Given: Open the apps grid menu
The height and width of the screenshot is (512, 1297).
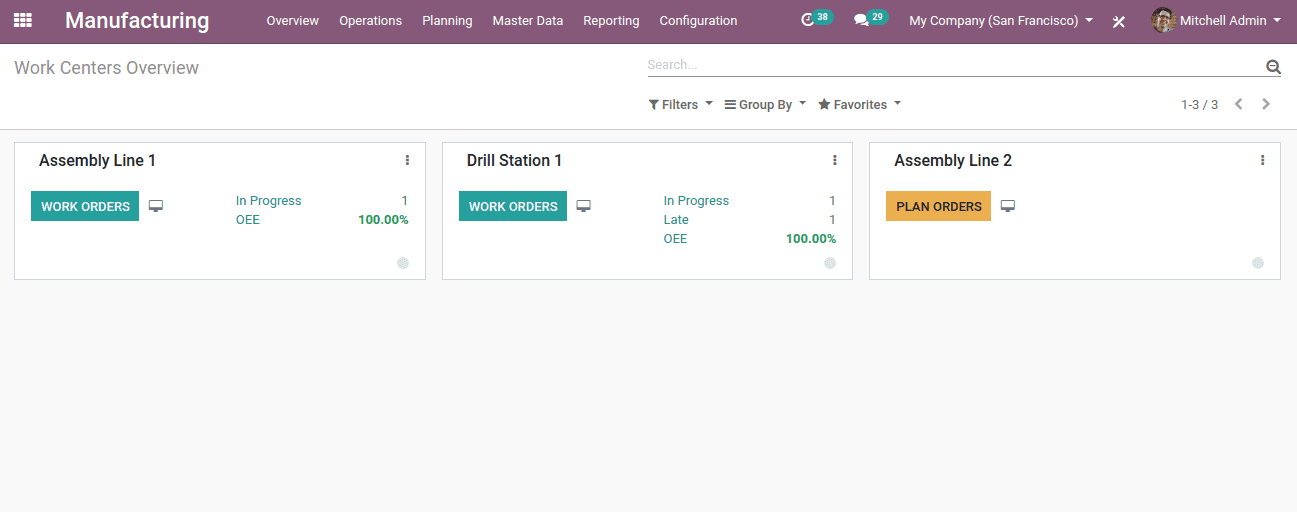Looking at the screenshot, I should click(22, 20).
